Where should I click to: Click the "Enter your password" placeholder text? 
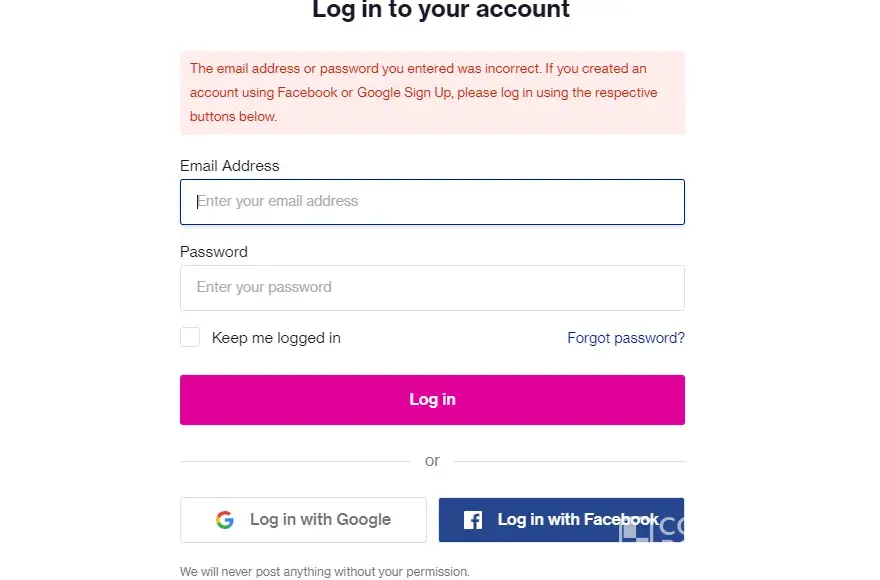pyautogui.click(x=264, y=288)
